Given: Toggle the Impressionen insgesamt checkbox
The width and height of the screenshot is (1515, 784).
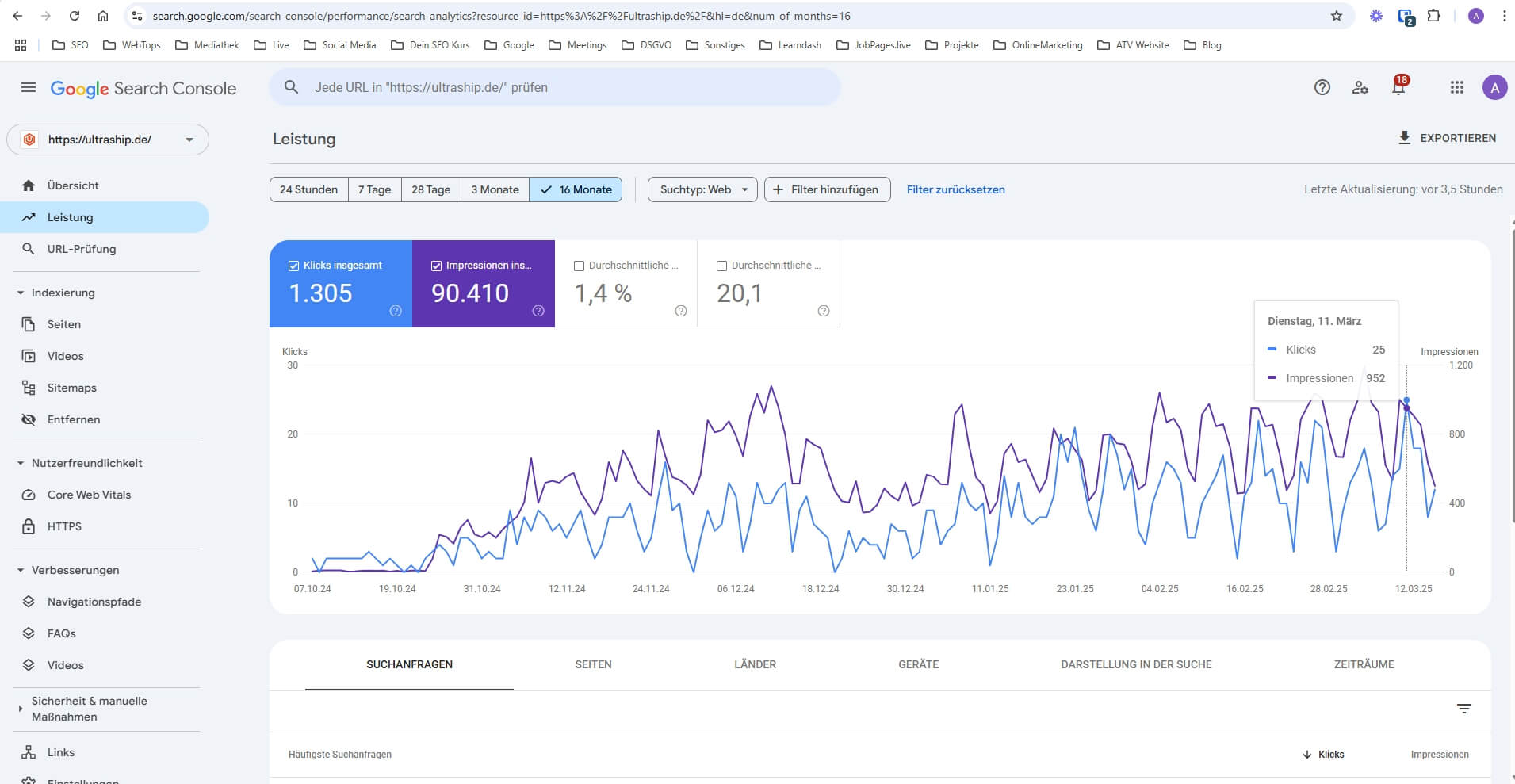Looking at the screenshot, I should [436, 266].
